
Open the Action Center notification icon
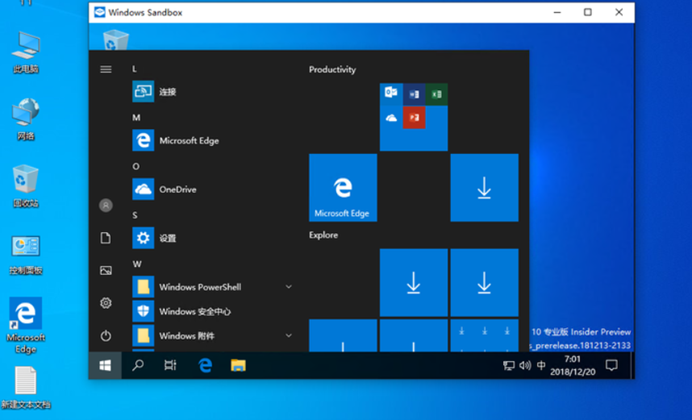pos(612,365)
